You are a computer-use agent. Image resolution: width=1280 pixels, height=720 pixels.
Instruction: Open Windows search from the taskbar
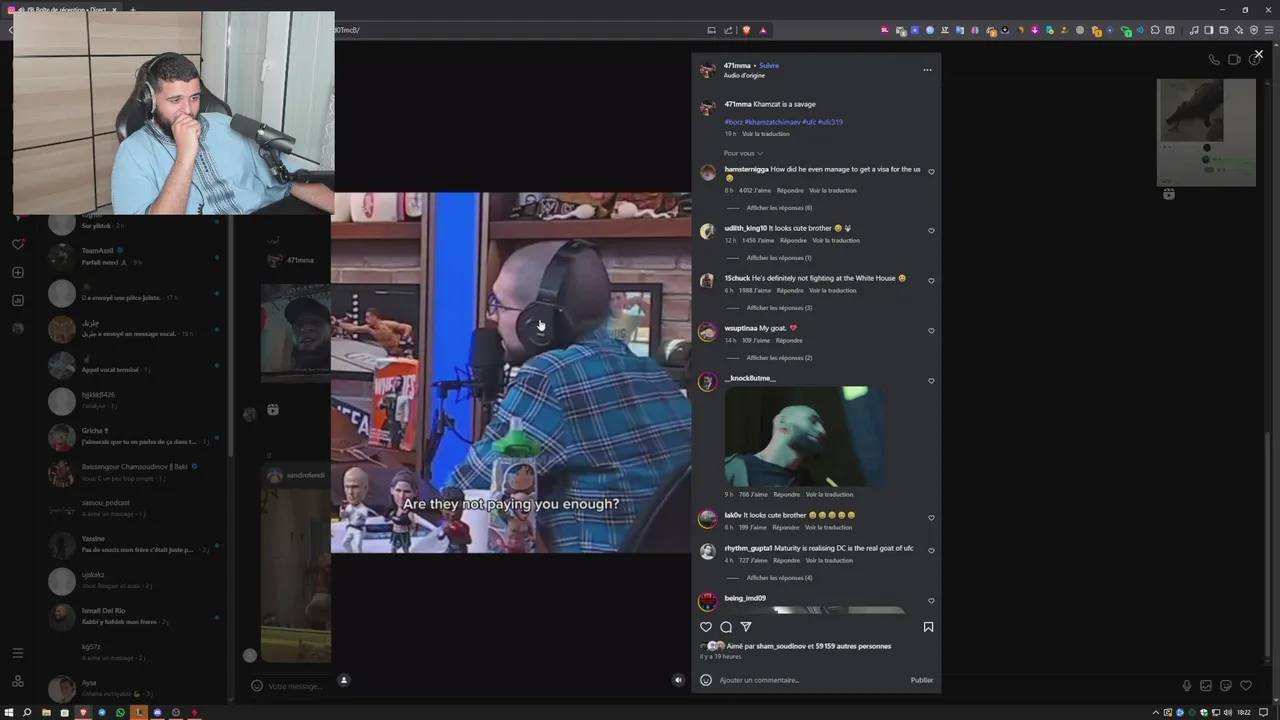27,712
